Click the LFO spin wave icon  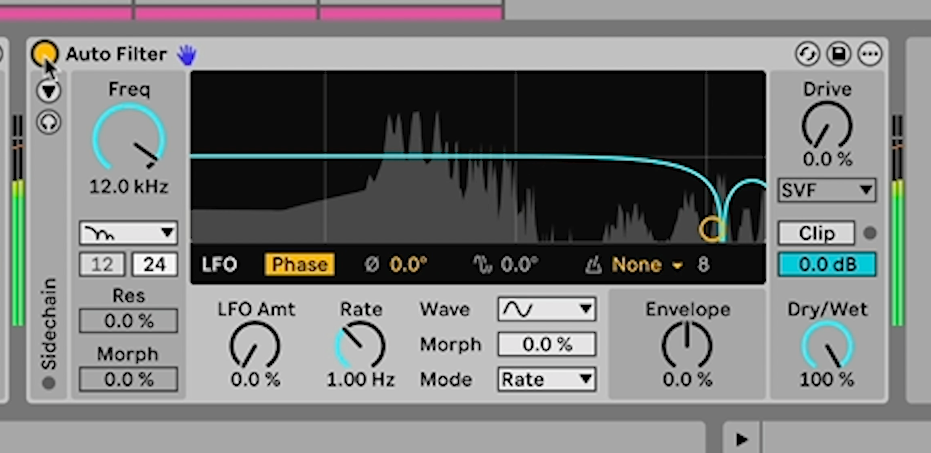pyautogui.click(x=482, y=265)
